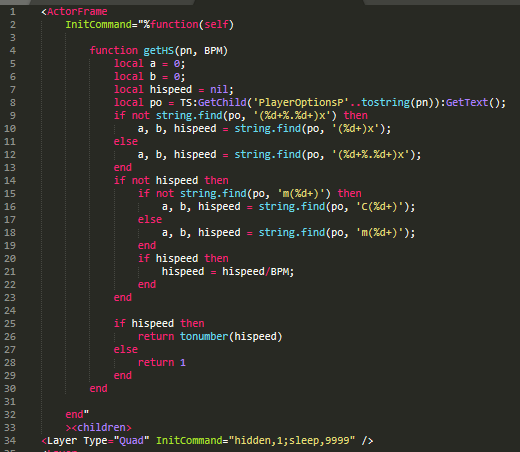520x452 pixels.
Task: Click the "hidden,1;sleep,9999" string on line 34
Action: pyautogui.click(x=292, y=441)
